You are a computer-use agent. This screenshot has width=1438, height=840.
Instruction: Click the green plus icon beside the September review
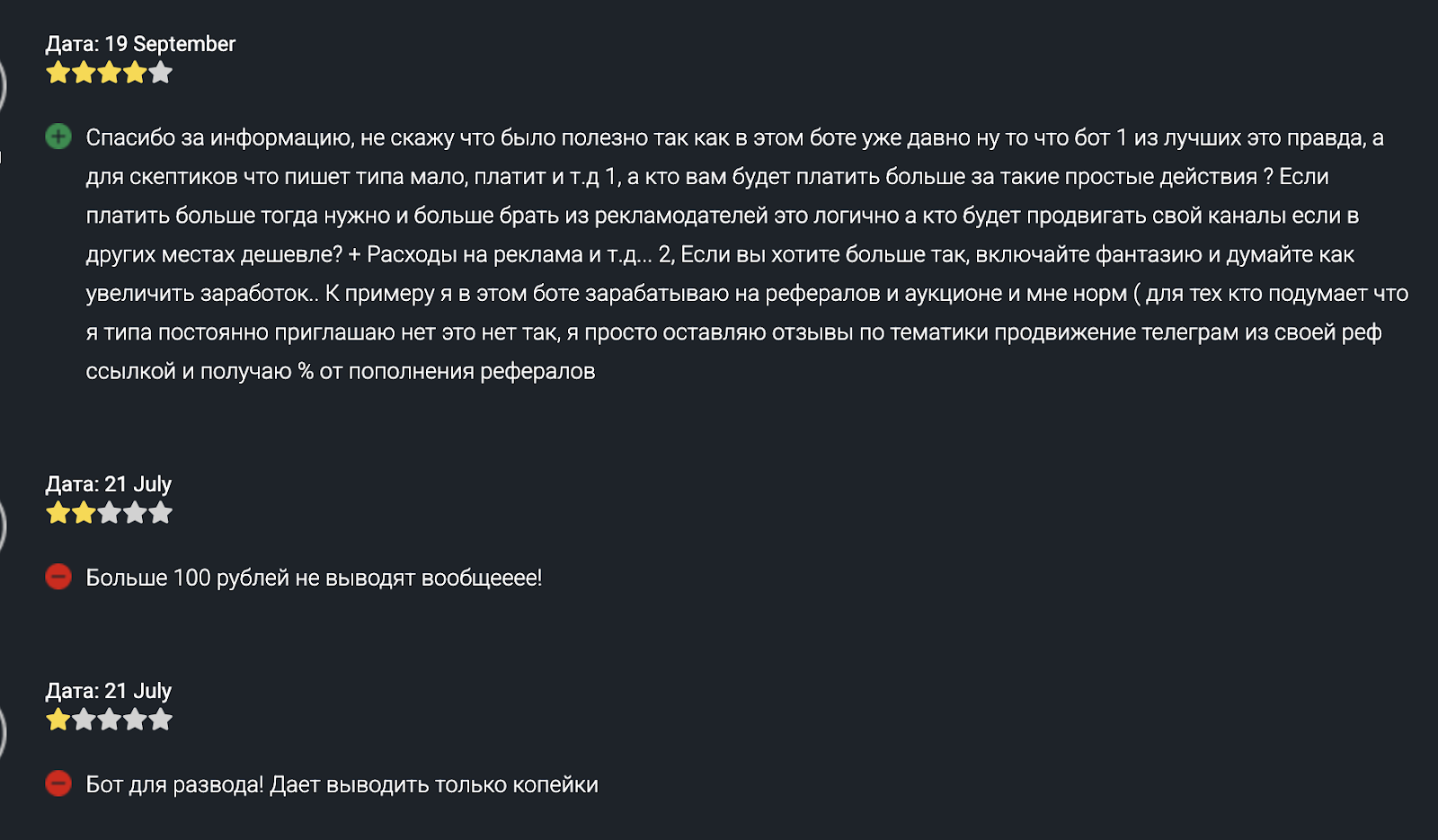[58, 137]
